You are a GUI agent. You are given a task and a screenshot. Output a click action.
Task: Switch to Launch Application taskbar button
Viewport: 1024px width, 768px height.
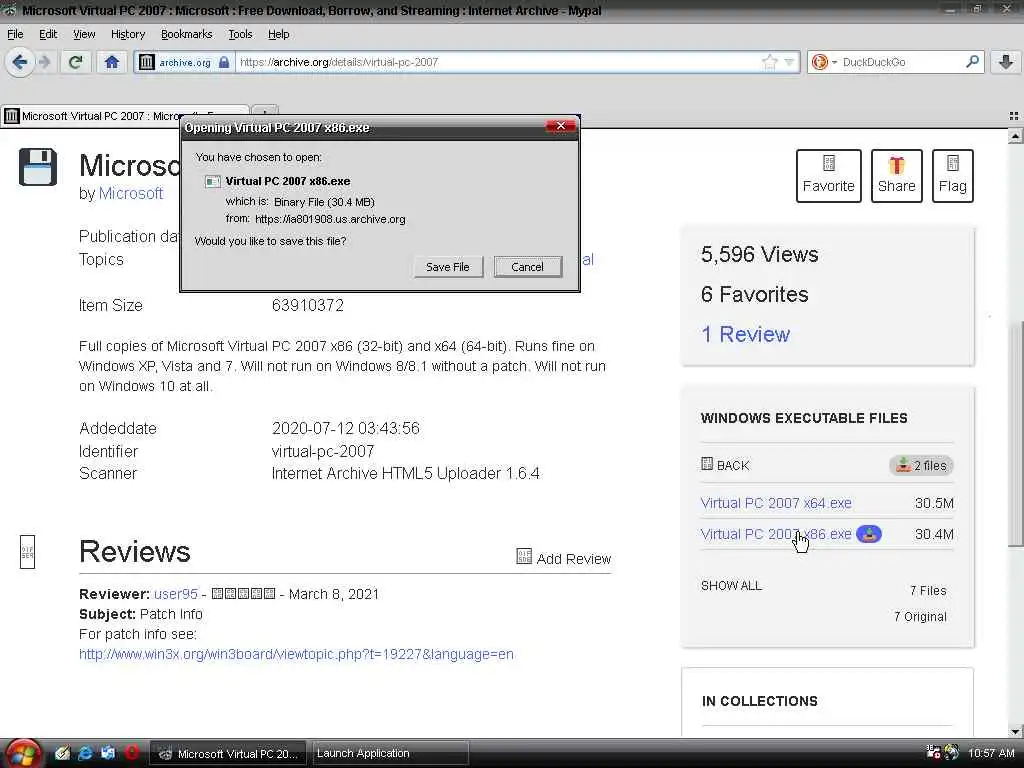tap(391, 754)
